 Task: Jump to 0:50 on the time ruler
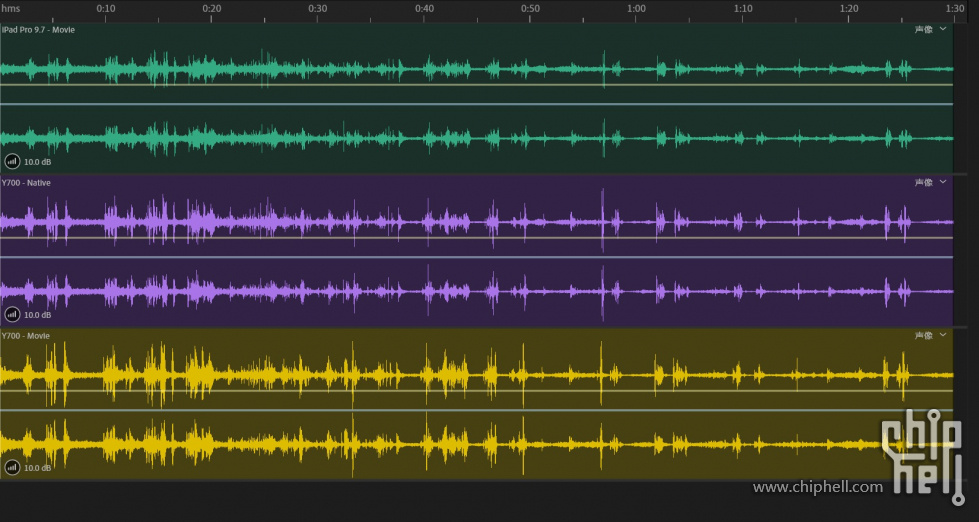pos(531,9)
